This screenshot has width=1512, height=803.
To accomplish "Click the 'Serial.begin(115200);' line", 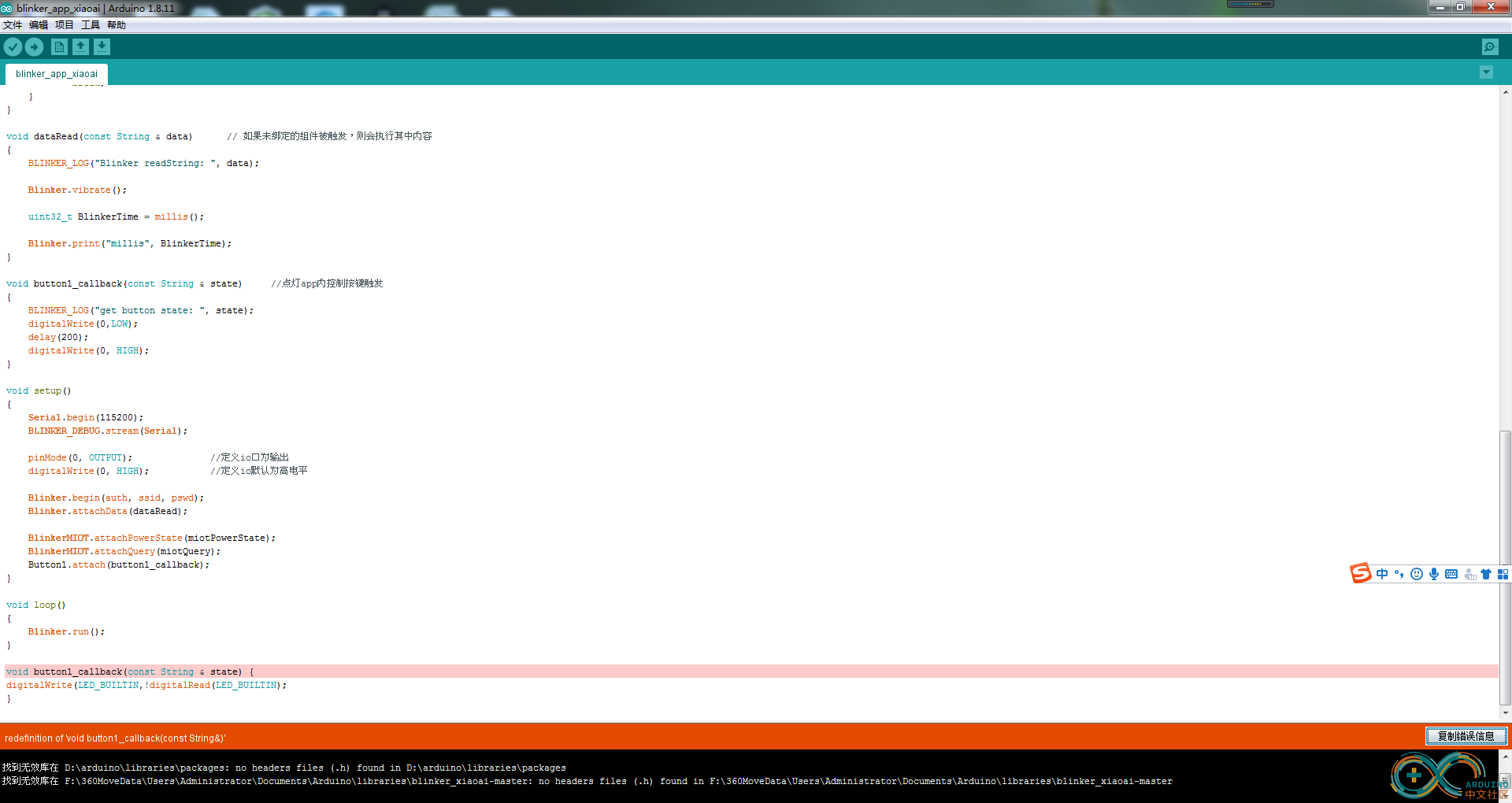I will (86, 417).
